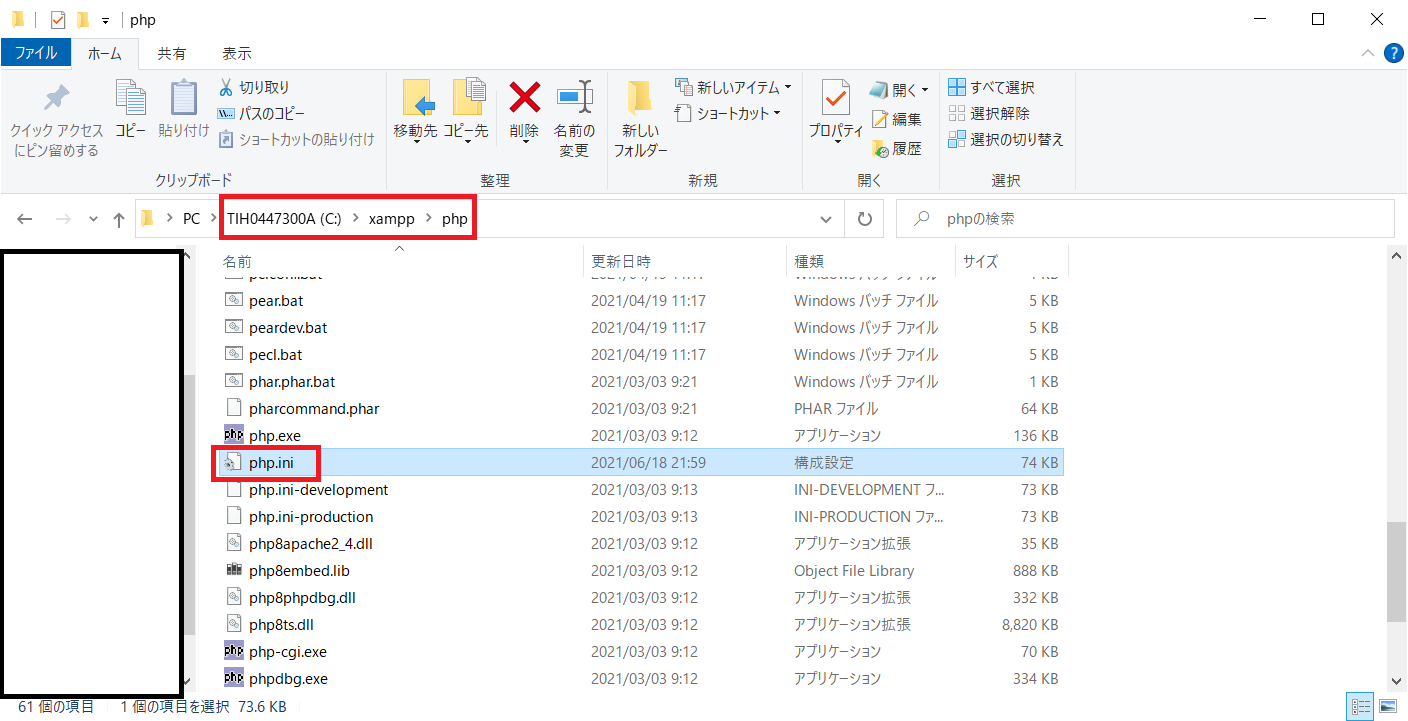
Task: Click xampp in the breadcrumb path
Action: [x=392, y=219]
